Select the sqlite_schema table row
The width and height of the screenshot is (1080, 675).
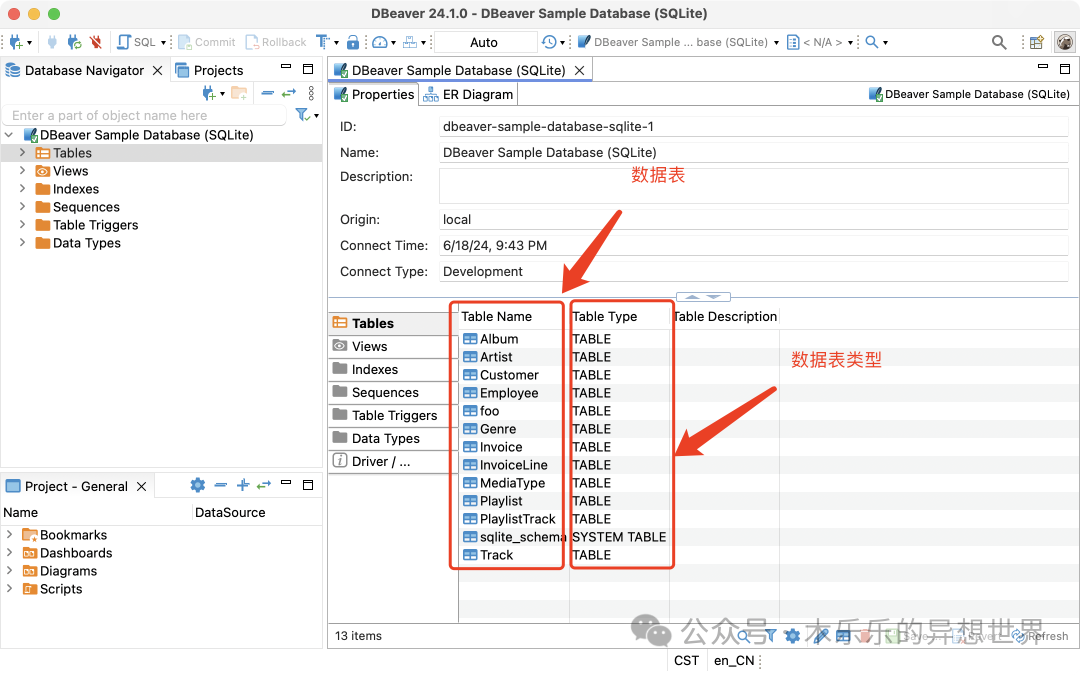[523, 537]
